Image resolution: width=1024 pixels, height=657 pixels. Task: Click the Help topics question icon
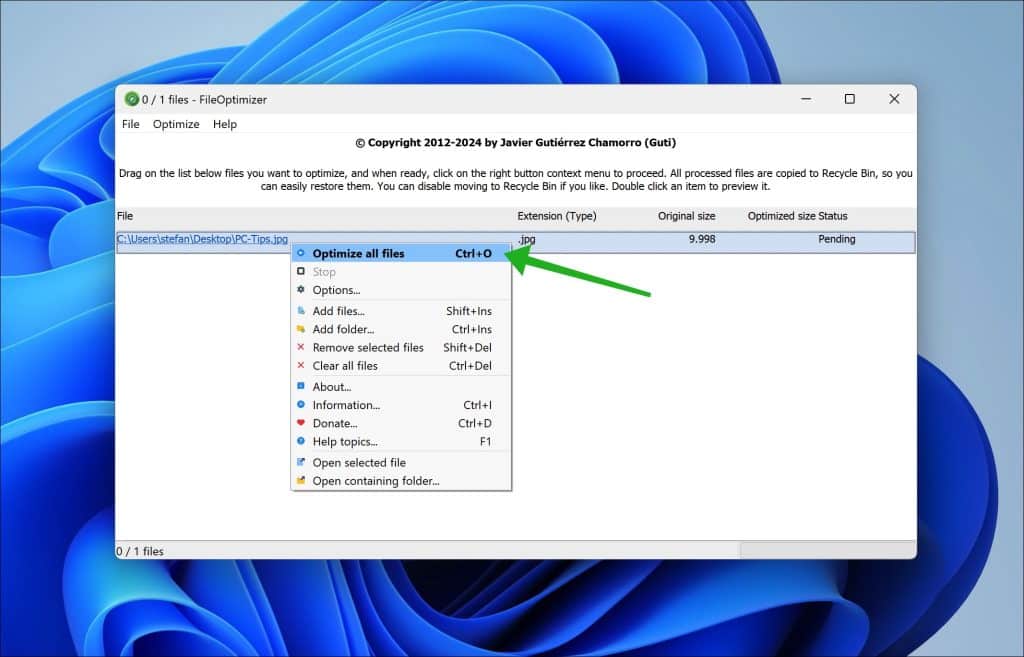[x=300, y=441]
